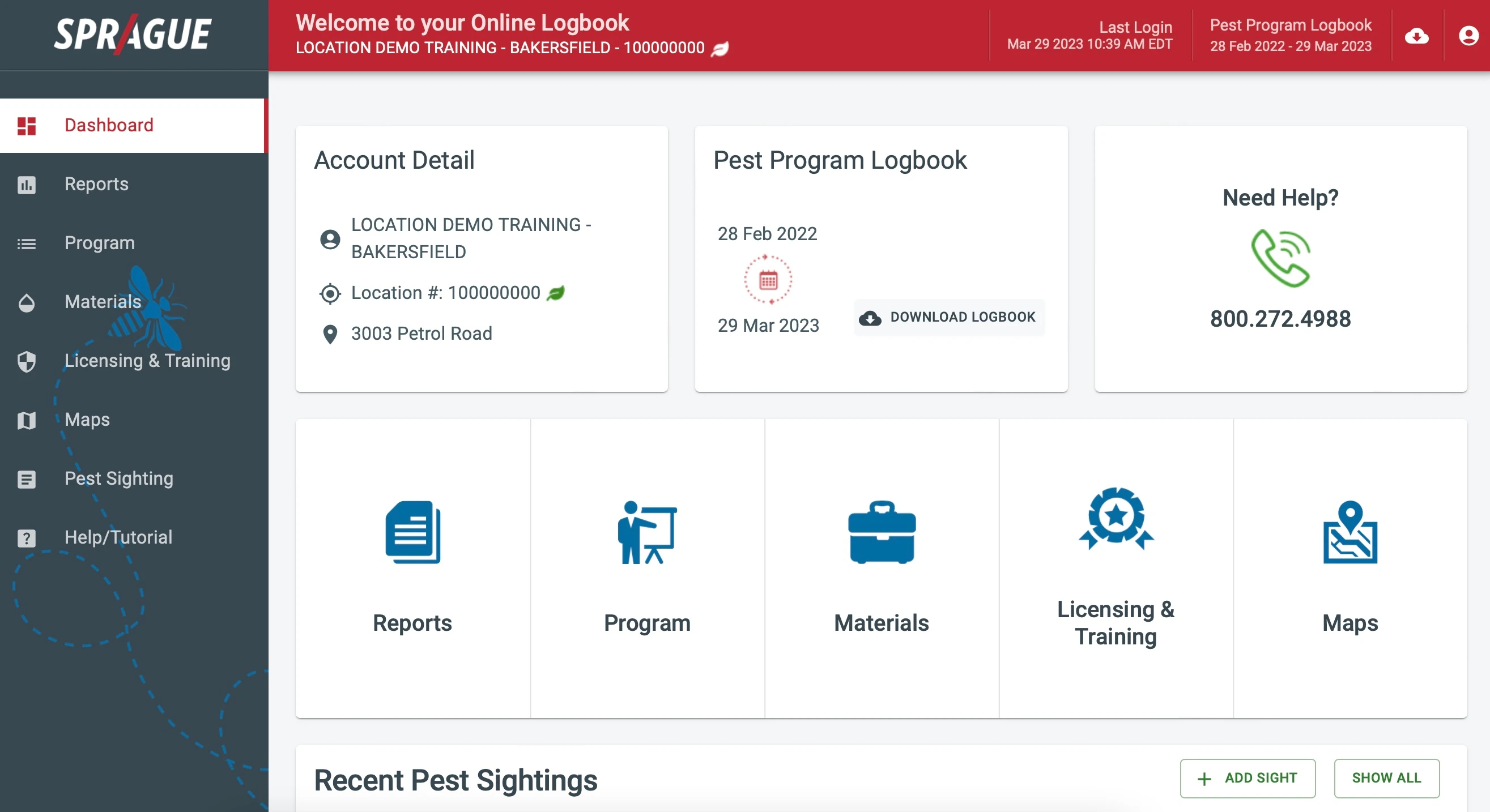
Task: Click the Maps pin icon tile
Action: [1349, 532]
